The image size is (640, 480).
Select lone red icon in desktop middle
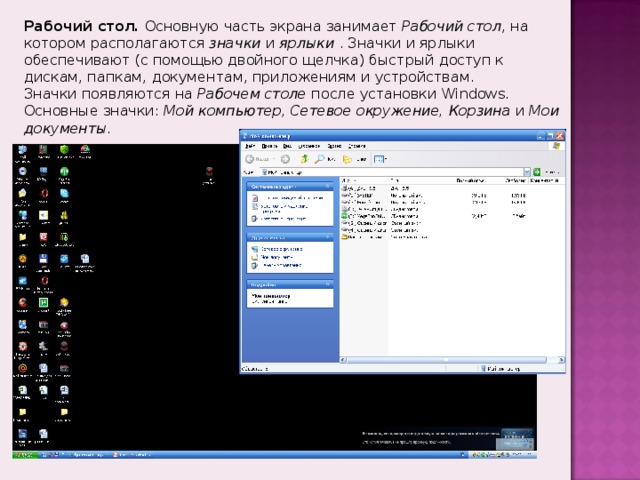click(209, 171)
